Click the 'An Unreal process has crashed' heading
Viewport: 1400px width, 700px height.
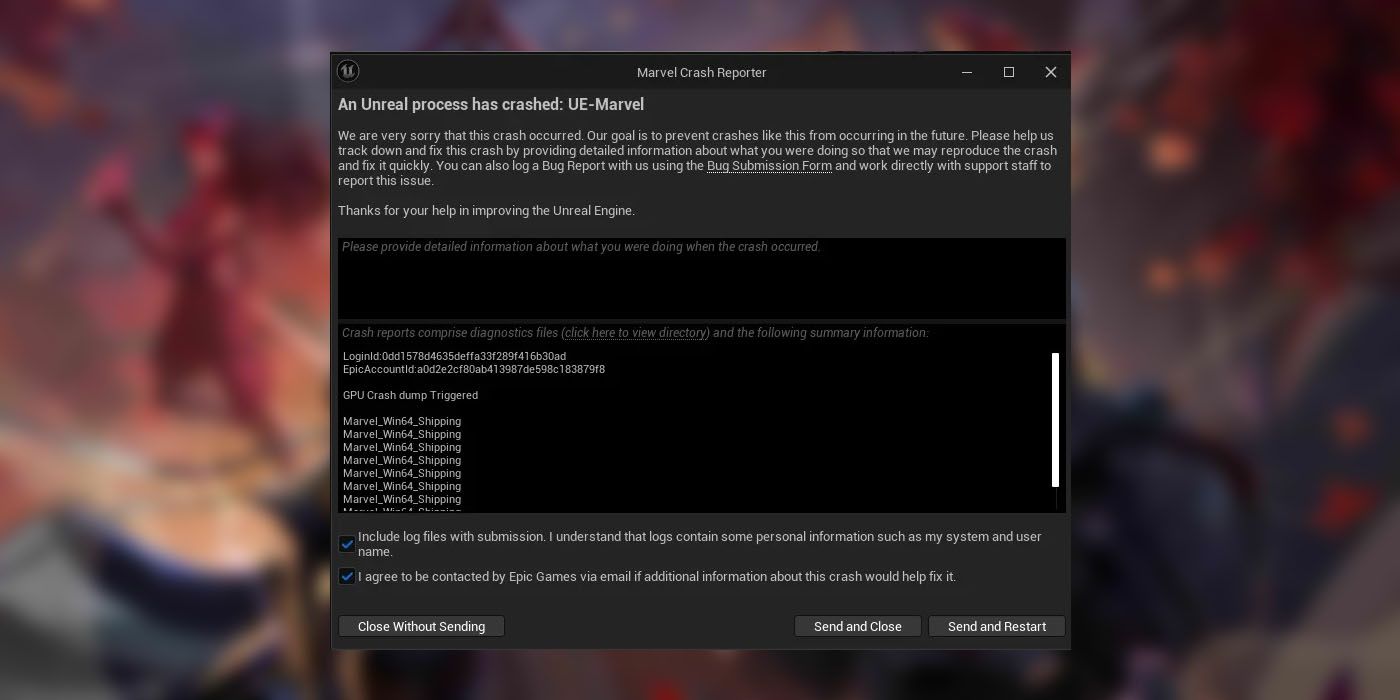(490, 105)
